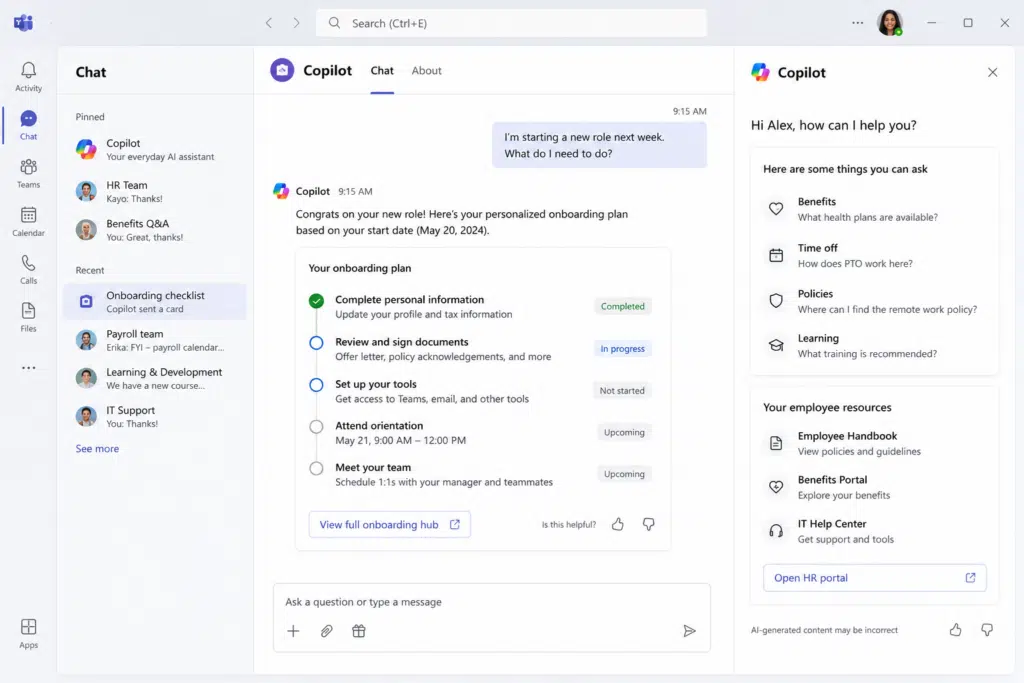Image resolution: width=1024 pixels, height=683 pixels.
Task: Open the IT Help Center resource
Action: click(874, 531)
